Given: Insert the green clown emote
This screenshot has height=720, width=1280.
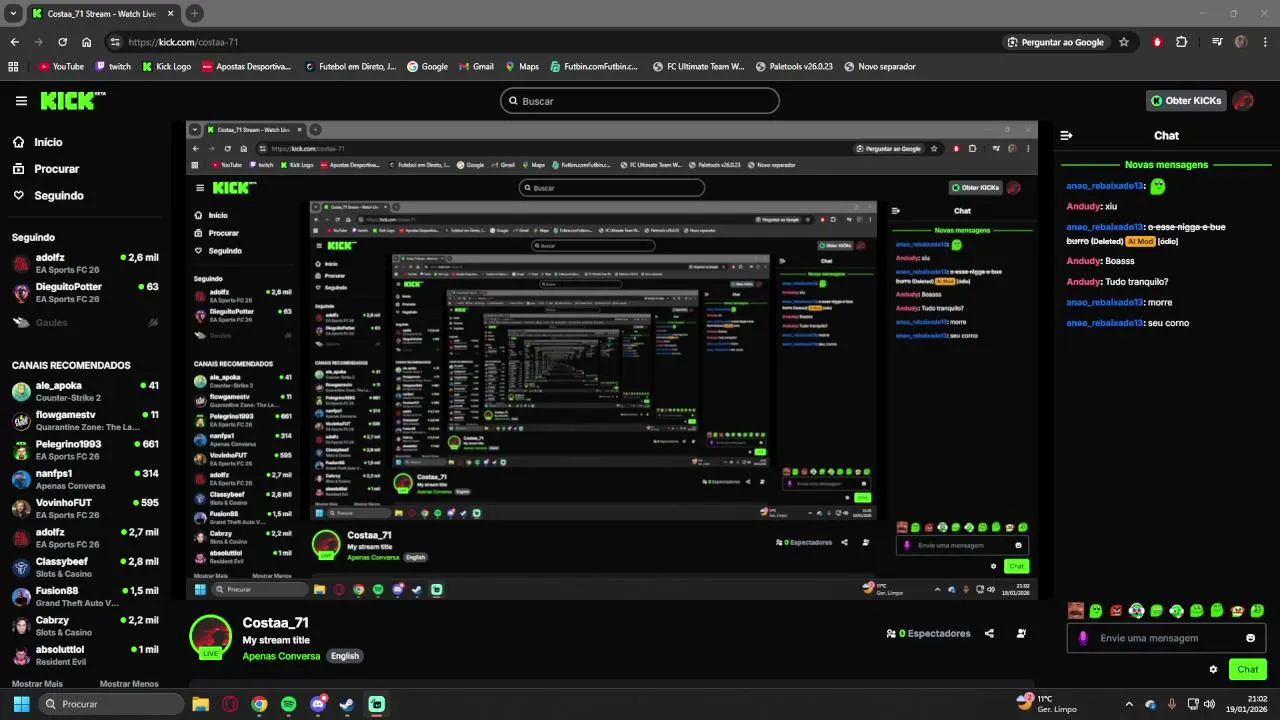Looking at the screenshot, I should (1136, 610).
